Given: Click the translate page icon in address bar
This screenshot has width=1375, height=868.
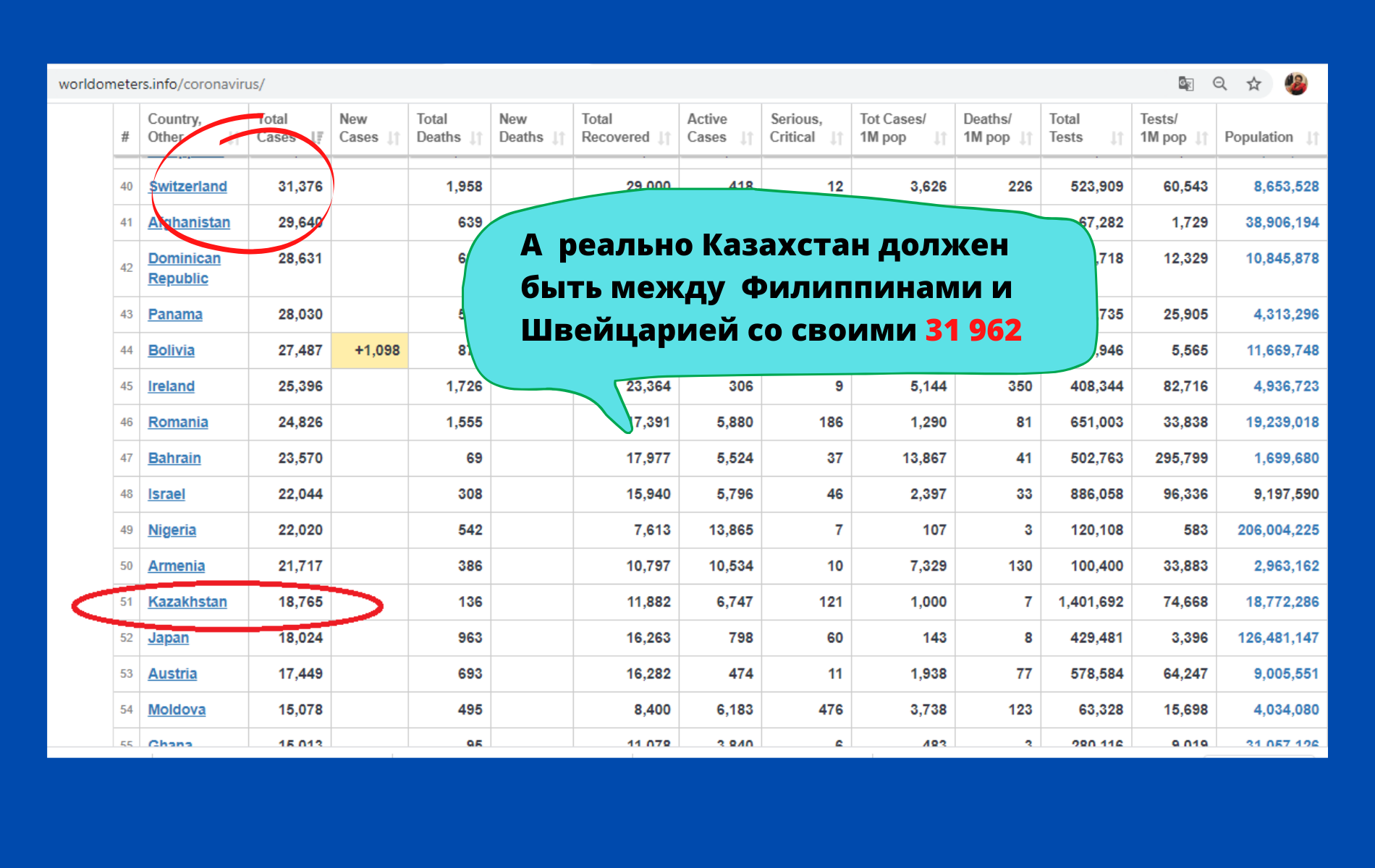Looking at the screenshot, I should pyautogui.click(x=1185, y=84).
